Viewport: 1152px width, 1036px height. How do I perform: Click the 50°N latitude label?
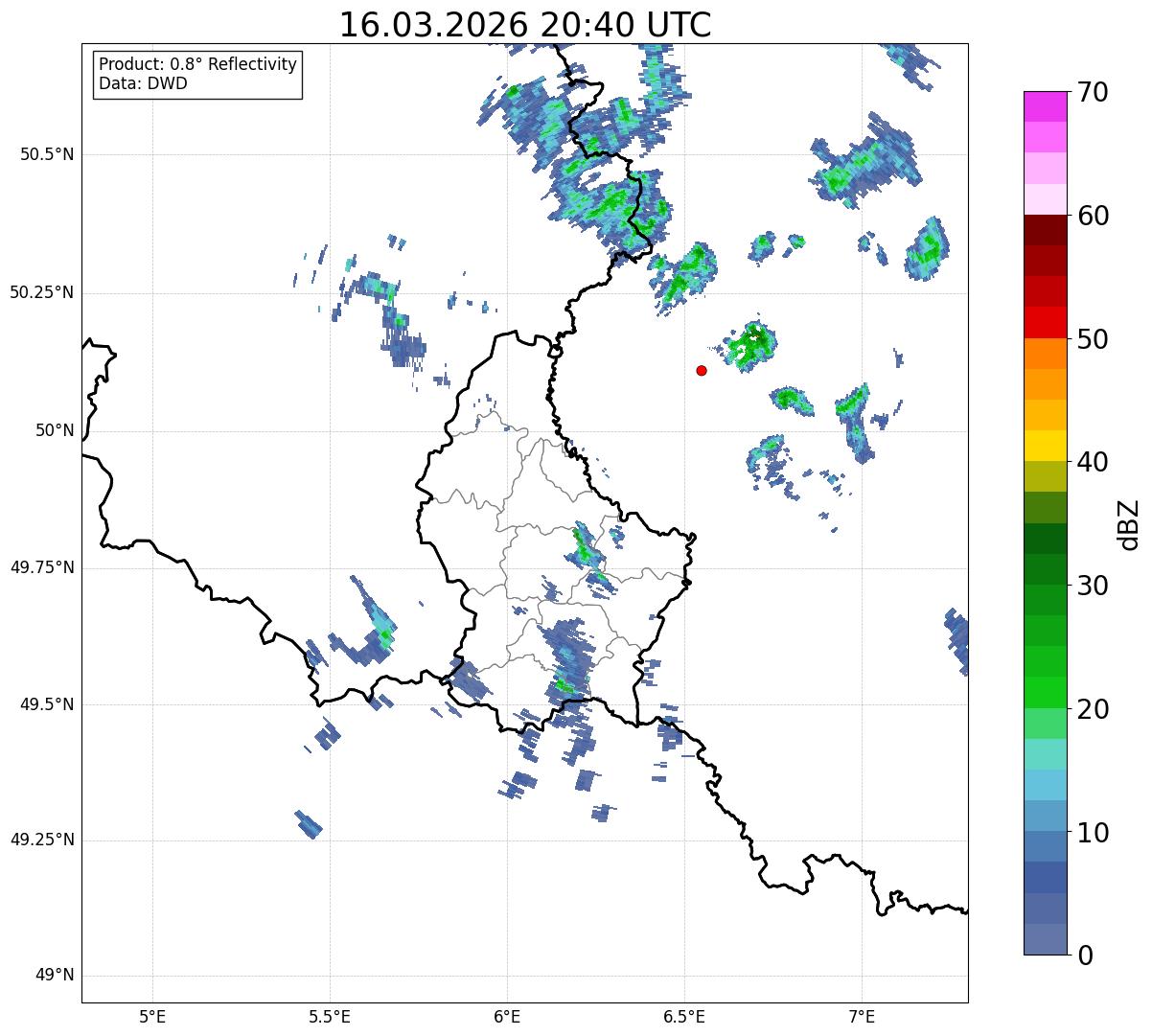click(x=55, y=430)
